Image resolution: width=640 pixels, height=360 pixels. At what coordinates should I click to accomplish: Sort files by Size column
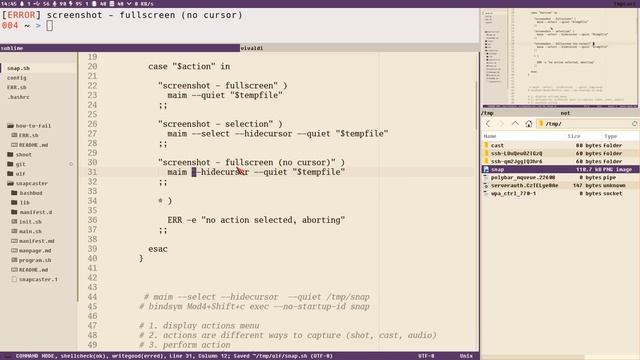[573, 136]
